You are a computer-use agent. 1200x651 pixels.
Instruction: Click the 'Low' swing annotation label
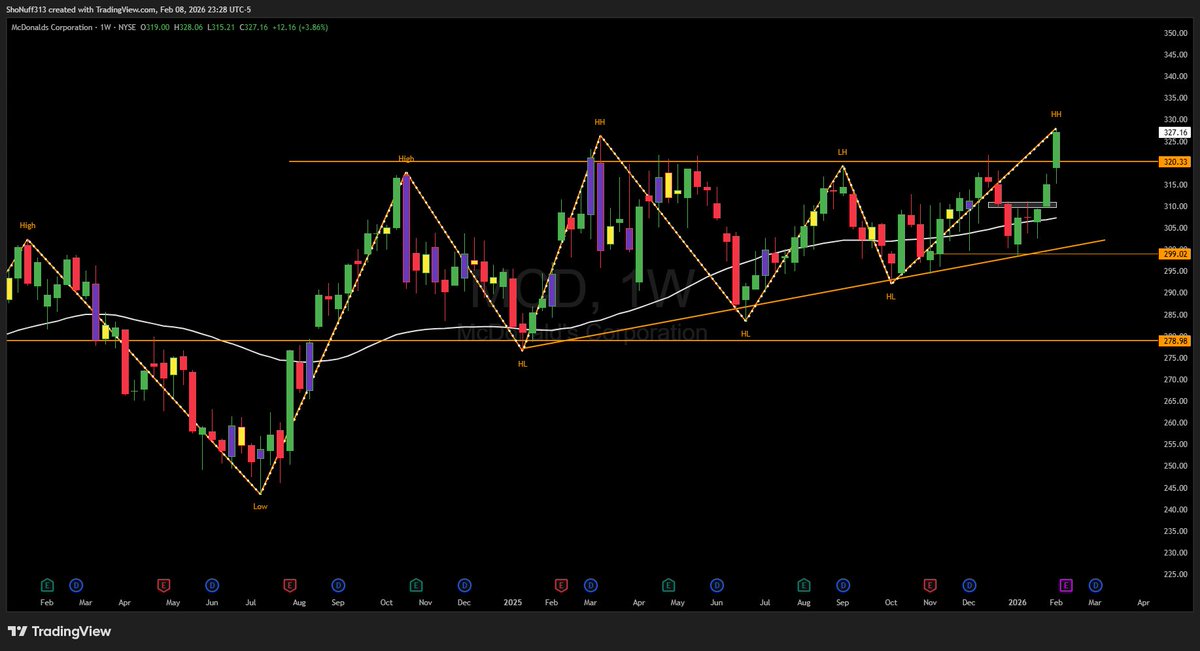point(260,506)
